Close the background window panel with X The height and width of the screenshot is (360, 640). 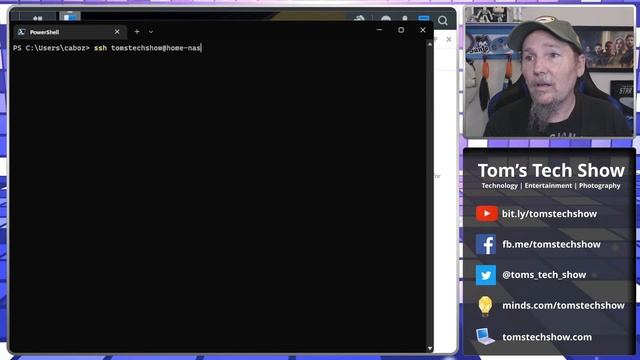(x=449, y=39)
